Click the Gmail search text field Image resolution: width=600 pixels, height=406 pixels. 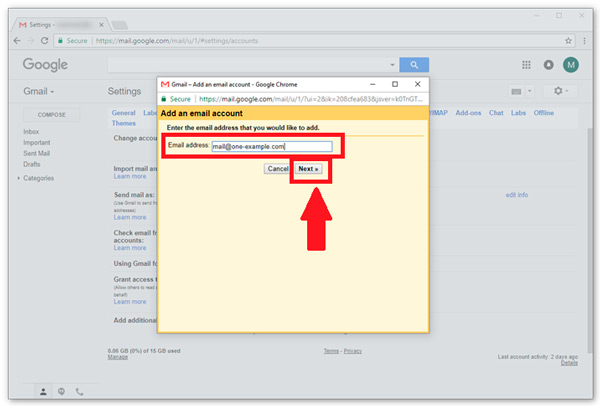[248, 65]
